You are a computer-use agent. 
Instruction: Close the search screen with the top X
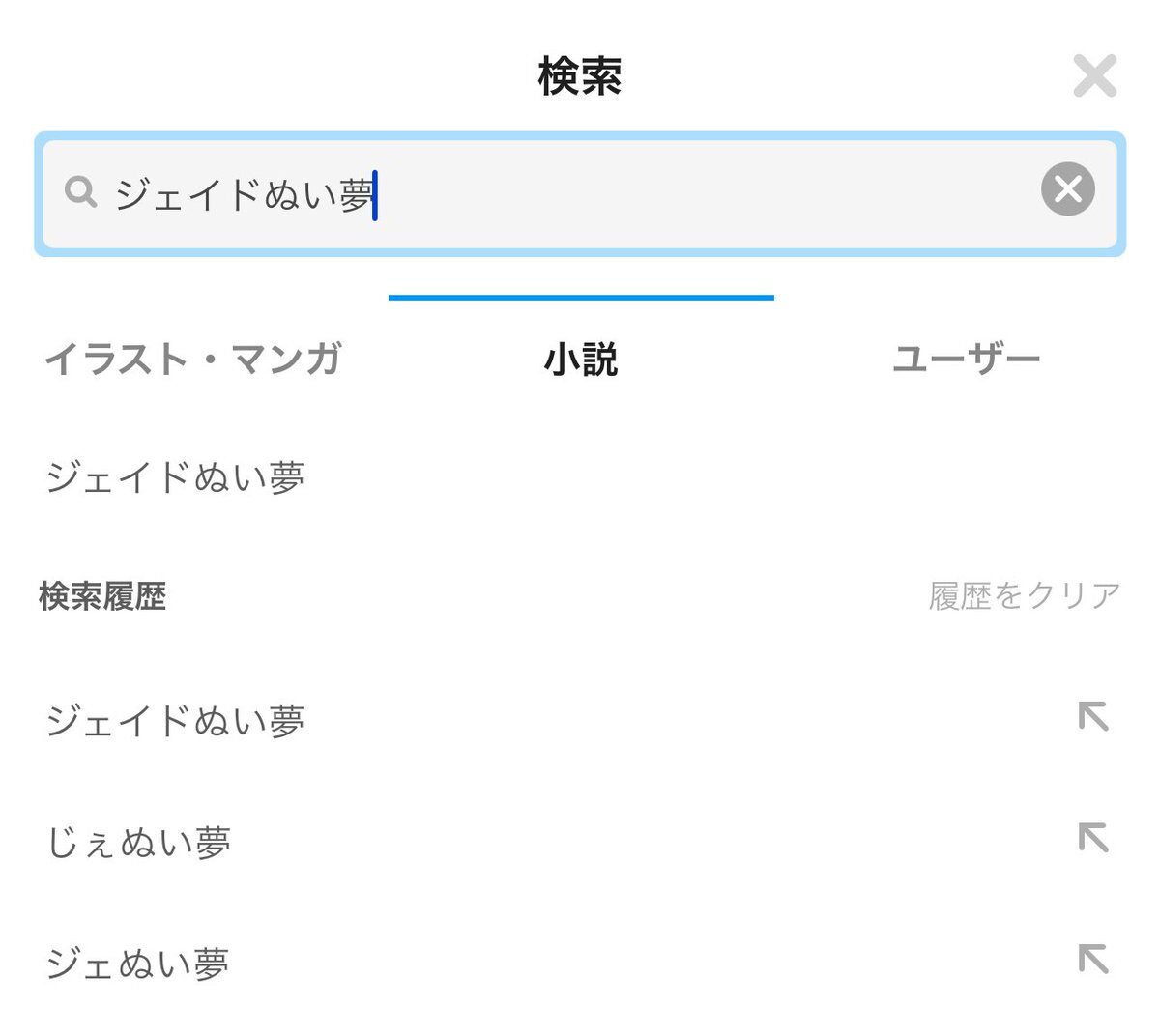point(1094,75)
